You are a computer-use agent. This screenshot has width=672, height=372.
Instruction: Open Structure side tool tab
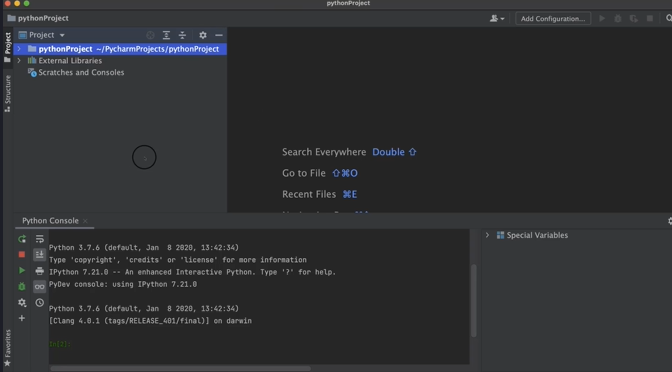tap(7, 93)
